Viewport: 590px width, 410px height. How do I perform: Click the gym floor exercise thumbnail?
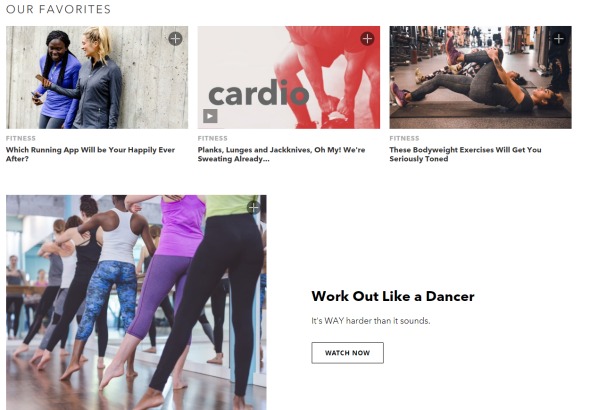tap(481, 77)
